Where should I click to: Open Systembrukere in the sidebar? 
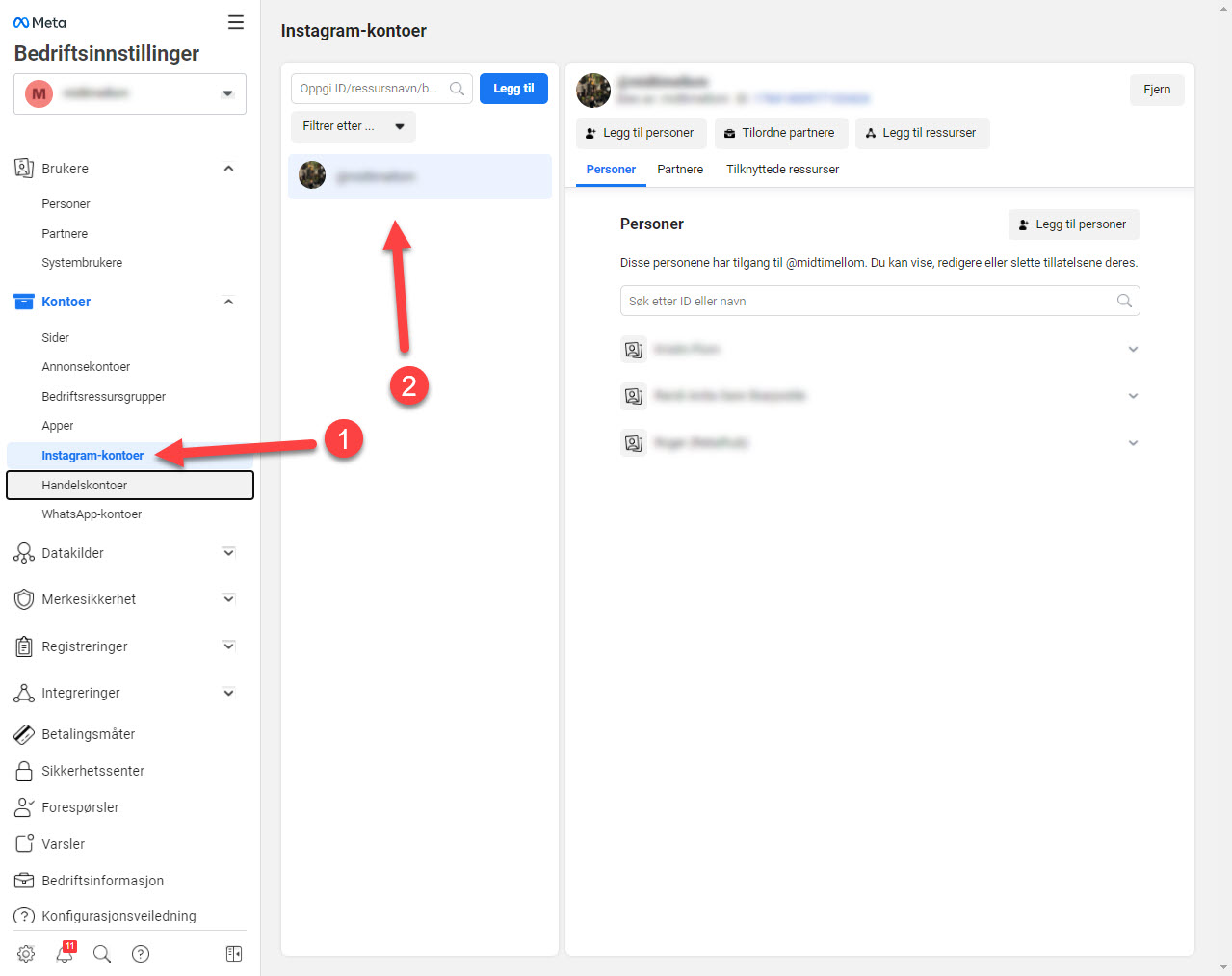(82, 263)
